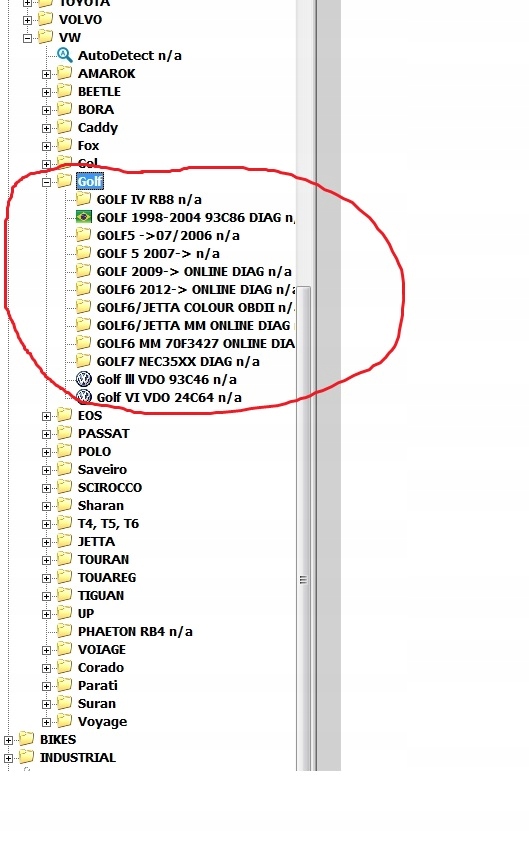Collapse the VW tree node
The width and height of the screenshot is (529, 853).
point(27,38)
